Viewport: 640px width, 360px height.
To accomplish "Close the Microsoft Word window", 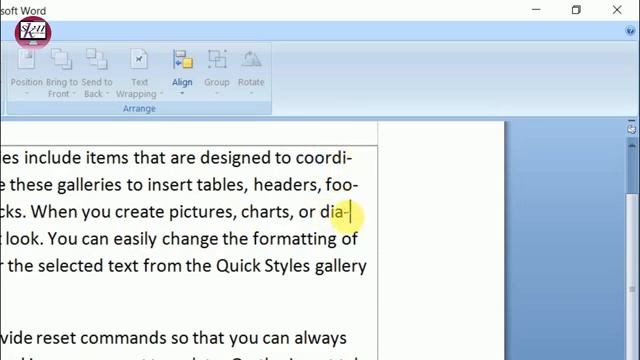I will (617, 10).
